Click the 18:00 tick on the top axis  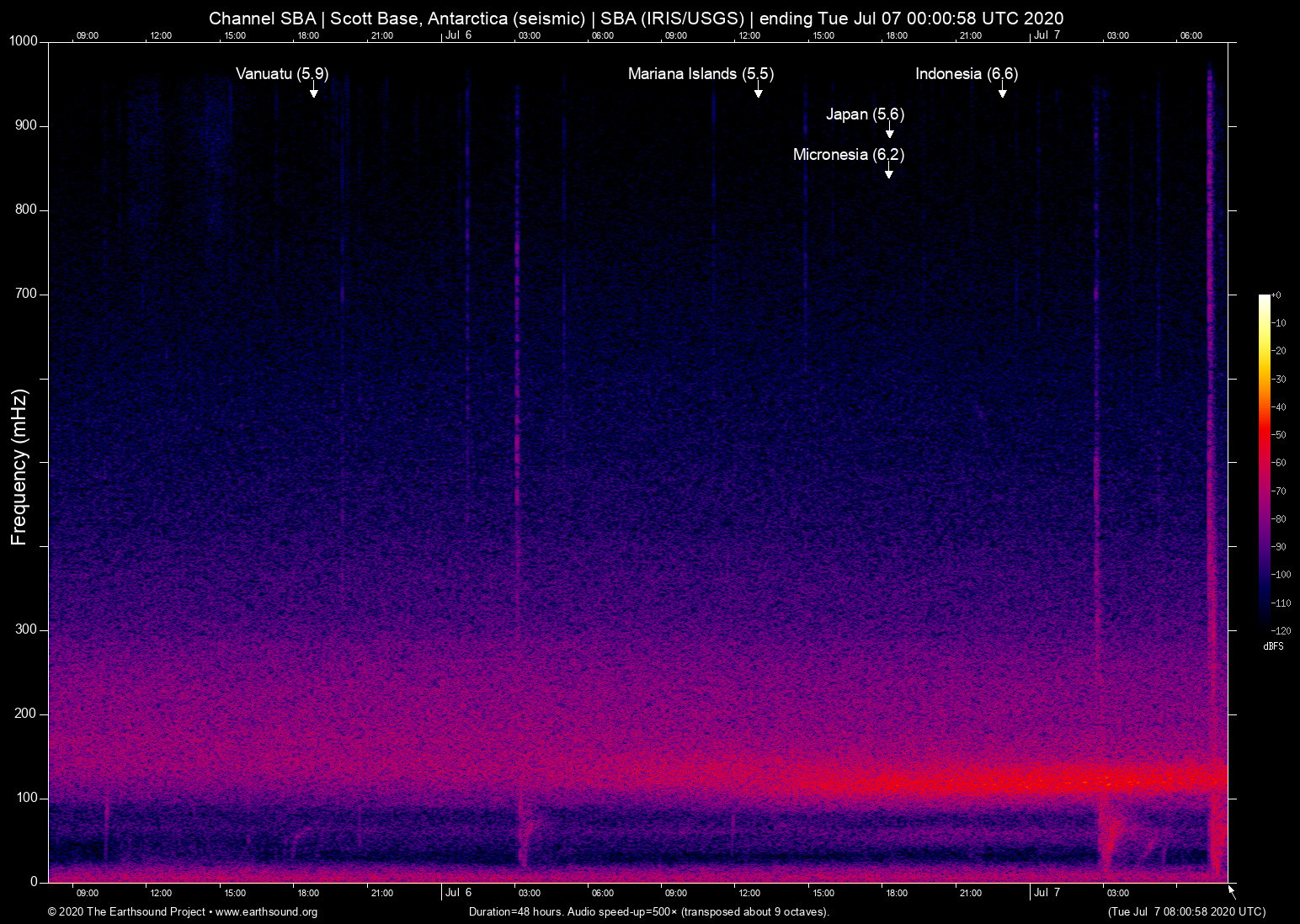click(x=308, y=36)
